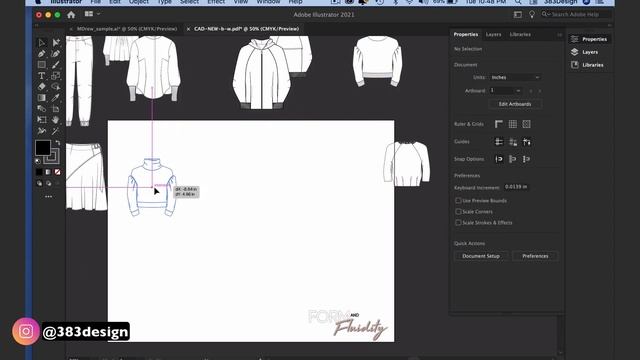Go to the previous artboard arrow
Image resolution: width=640 pixels, height=360 pixels.
(531, 91)
